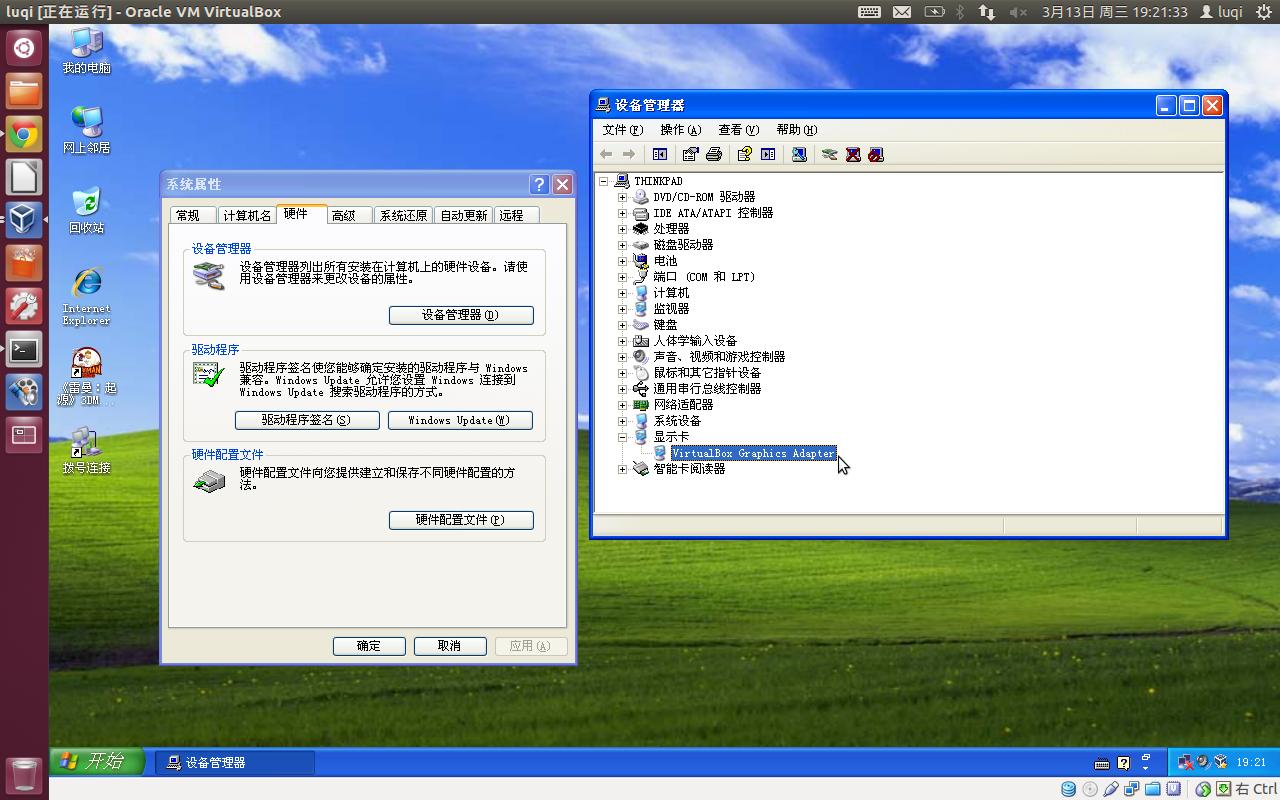The height and width of the screenshot is (800, 1280).
Task: Click the action pane toggle toolbar icon
Action: [x=768, y=154]
